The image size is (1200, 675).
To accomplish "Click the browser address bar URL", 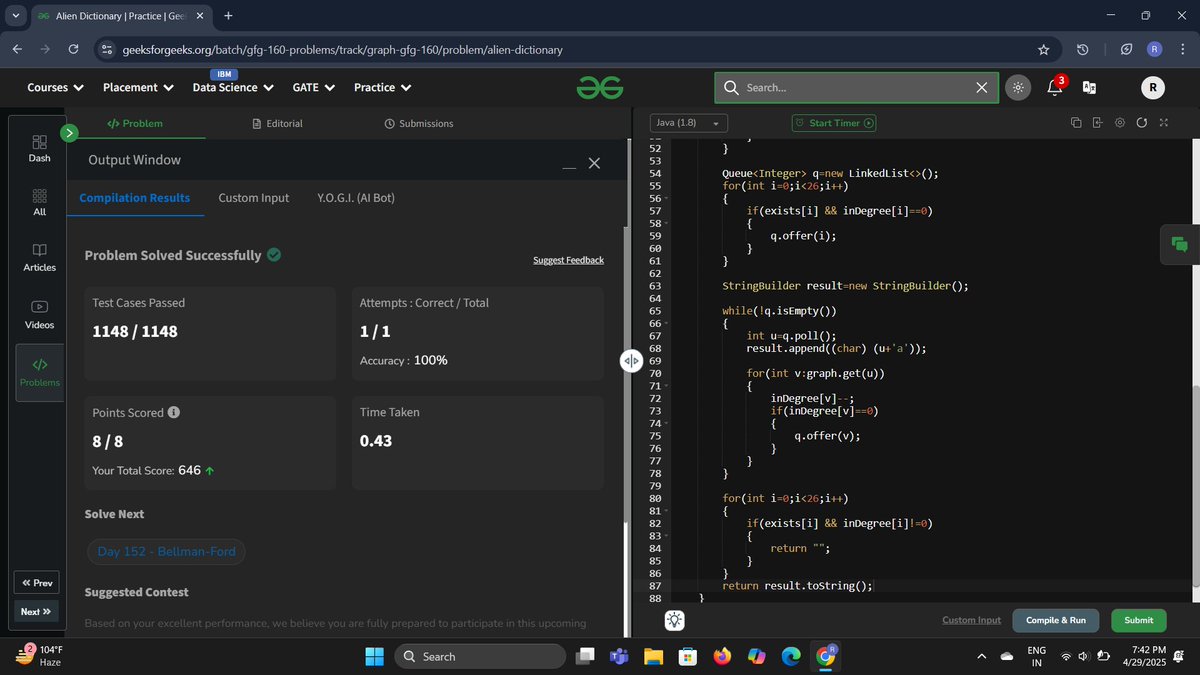I will [342, 49].
